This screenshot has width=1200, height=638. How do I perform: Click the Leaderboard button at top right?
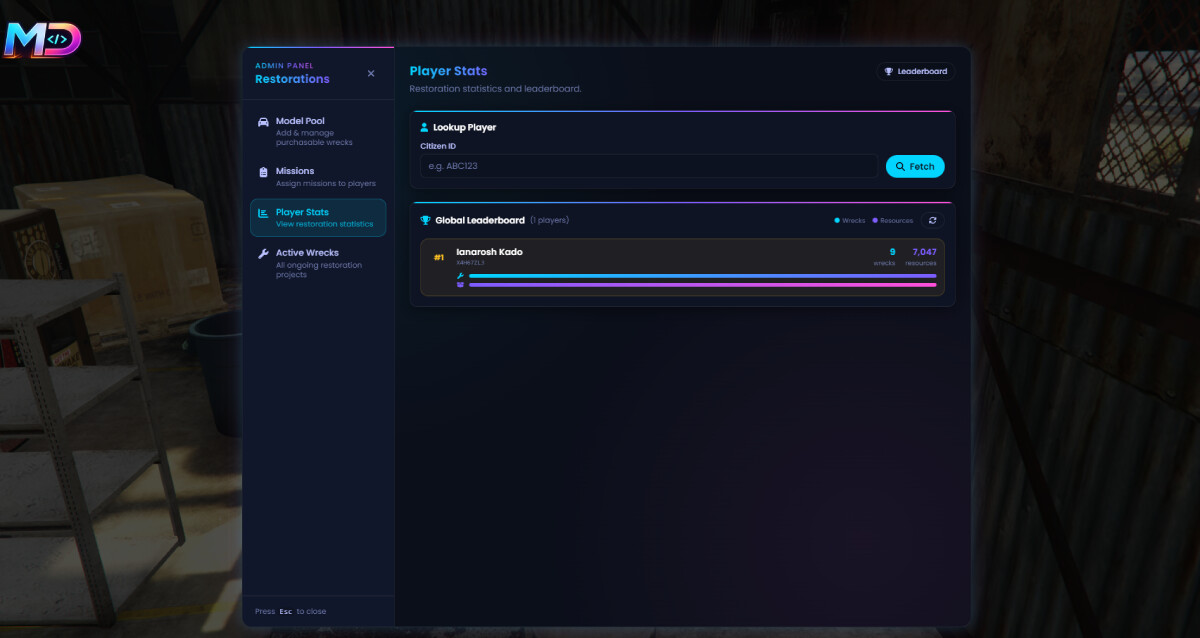pyautogui.click(x=915, y=72)
